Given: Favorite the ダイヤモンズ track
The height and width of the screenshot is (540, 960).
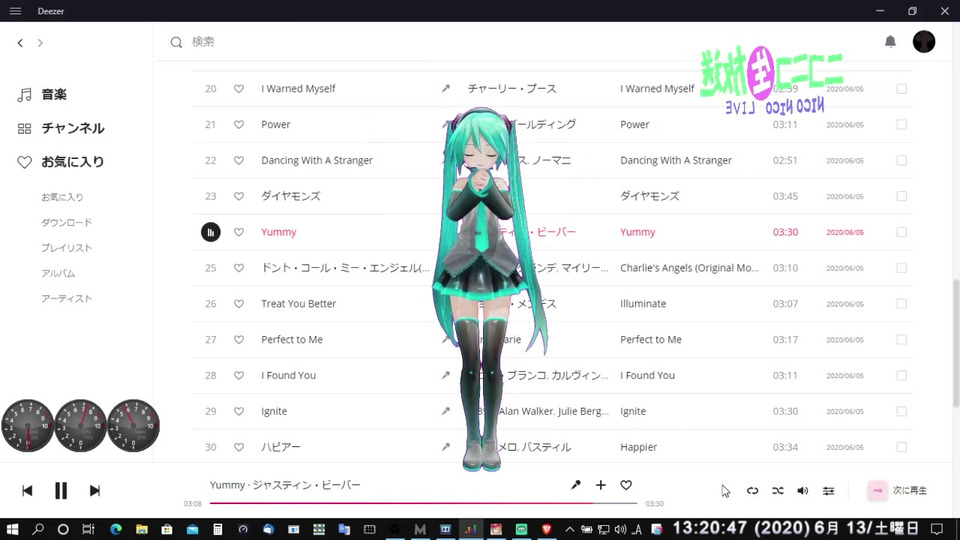Looking at the screenshot, I should coord(239,196).
